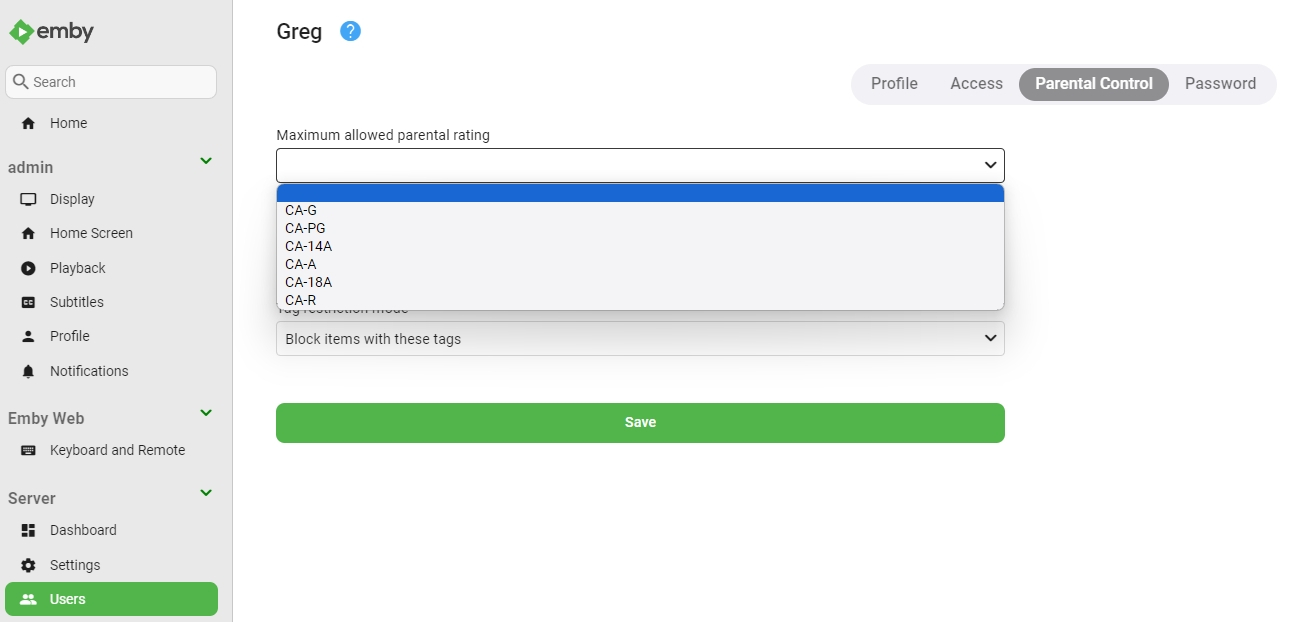Viewport: 1305px width, 622px height.
Task: Click the Keyboard and Remote keyboard icon
Action: (x=28, y=450)
